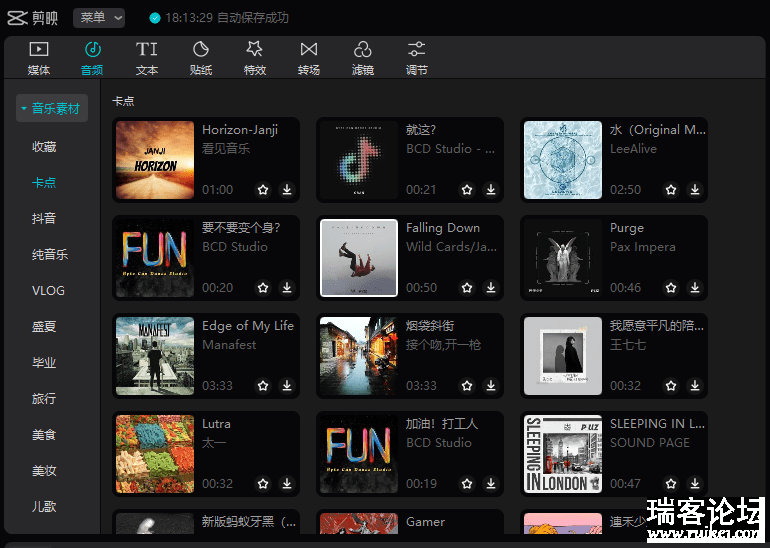Download the Lutra track

point(287,484)
